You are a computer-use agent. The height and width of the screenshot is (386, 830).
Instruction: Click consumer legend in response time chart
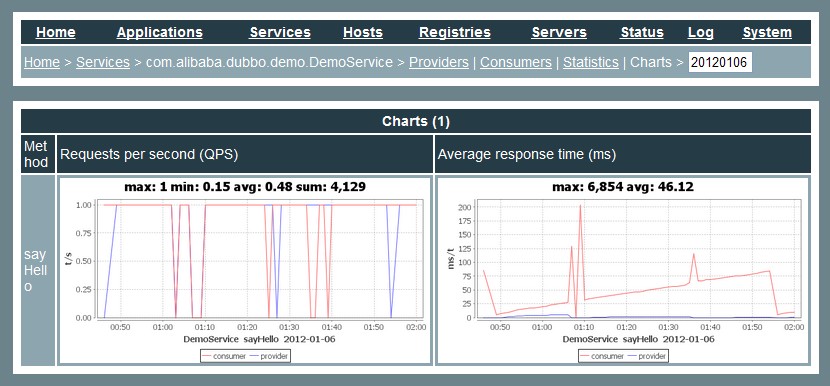(602, 356)
